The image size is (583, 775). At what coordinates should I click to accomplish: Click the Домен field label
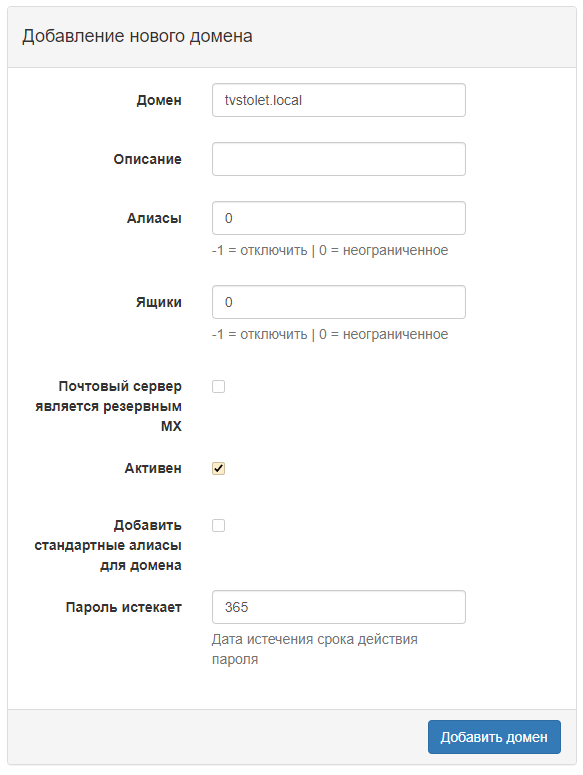tap(159, 100)
